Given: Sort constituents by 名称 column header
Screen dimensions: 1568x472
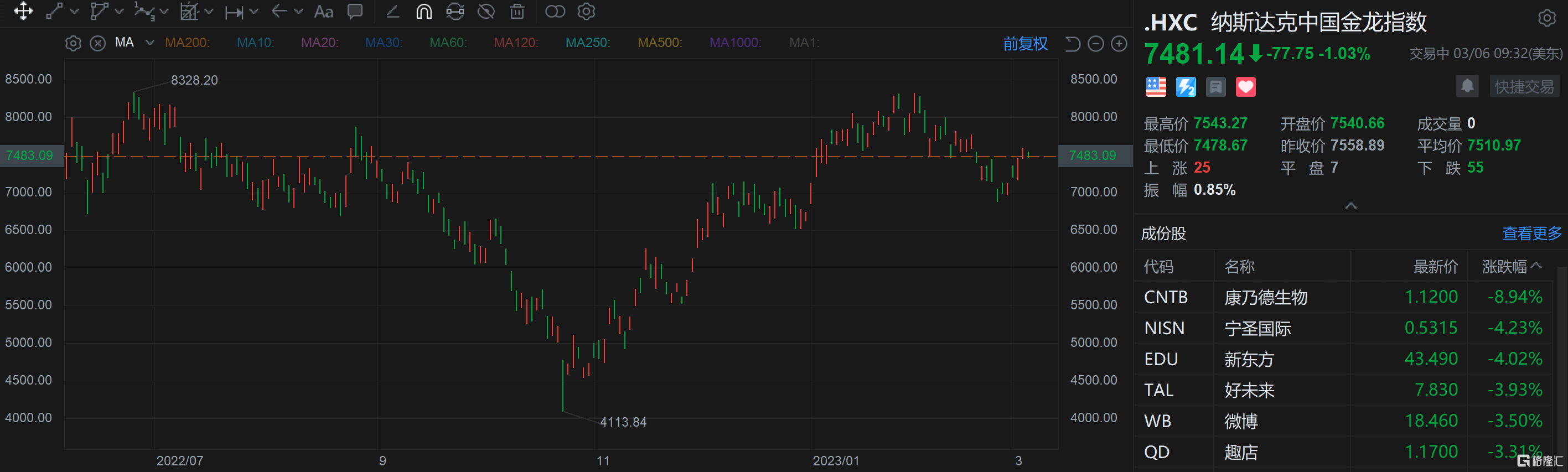Looking at the screenshot, I should [x=1239, y=266].
